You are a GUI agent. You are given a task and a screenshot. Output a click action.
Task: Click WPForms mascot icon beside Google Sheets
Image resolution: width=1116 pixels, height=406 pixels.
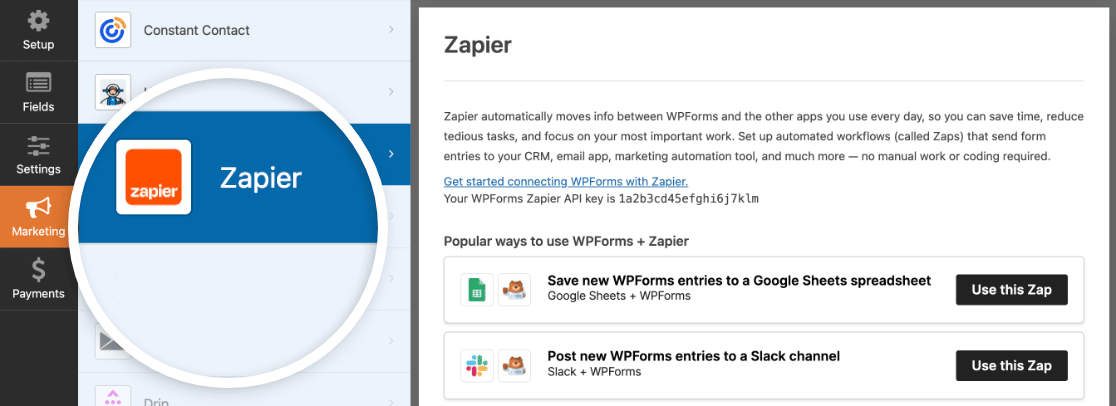[x=514, y=290]
